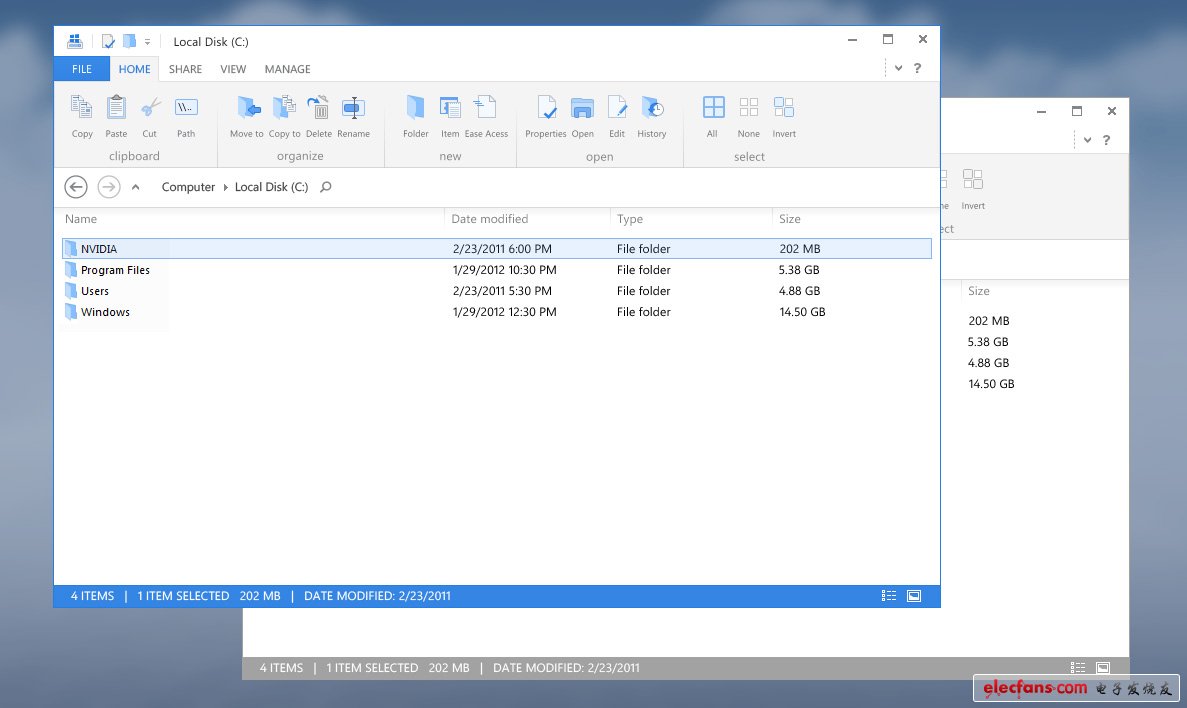This screenshot has width=1187, height=708.
Task: Create a new Folder from ribbon
Action: (x=415, y=108)
